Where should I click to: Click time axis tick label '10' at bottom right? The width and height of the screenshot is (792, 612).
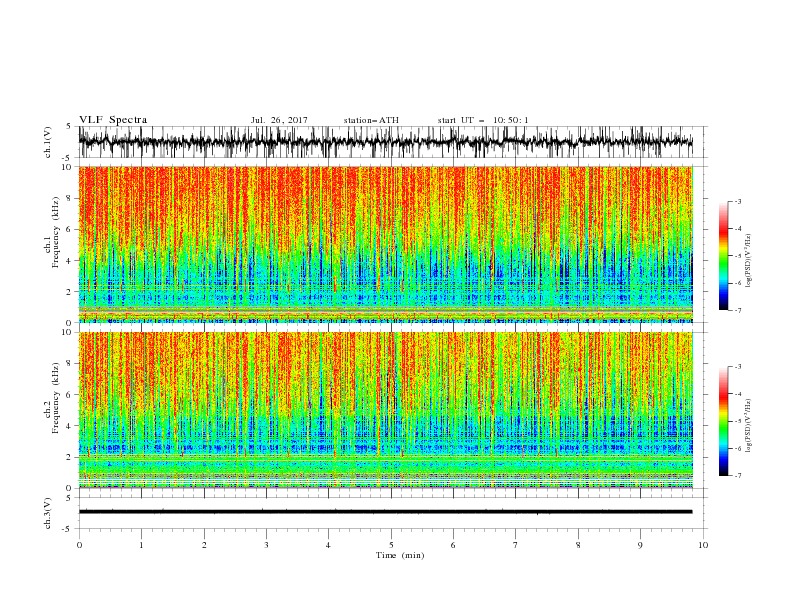pyautogui.click(x=703, y=545)
